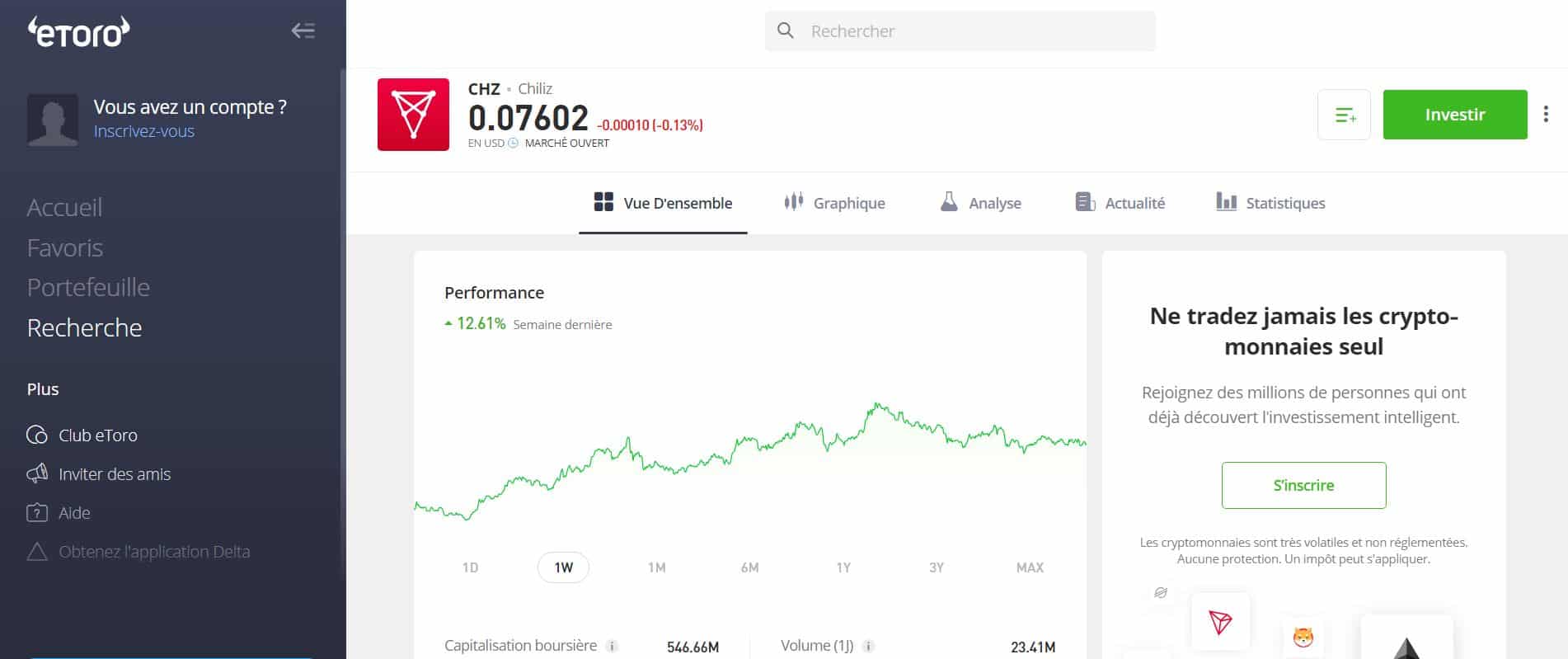This screenshot has width=1568, height=659.
Task: Click the red Chiliz CHZ logo
Action: (x=413, y=115)
